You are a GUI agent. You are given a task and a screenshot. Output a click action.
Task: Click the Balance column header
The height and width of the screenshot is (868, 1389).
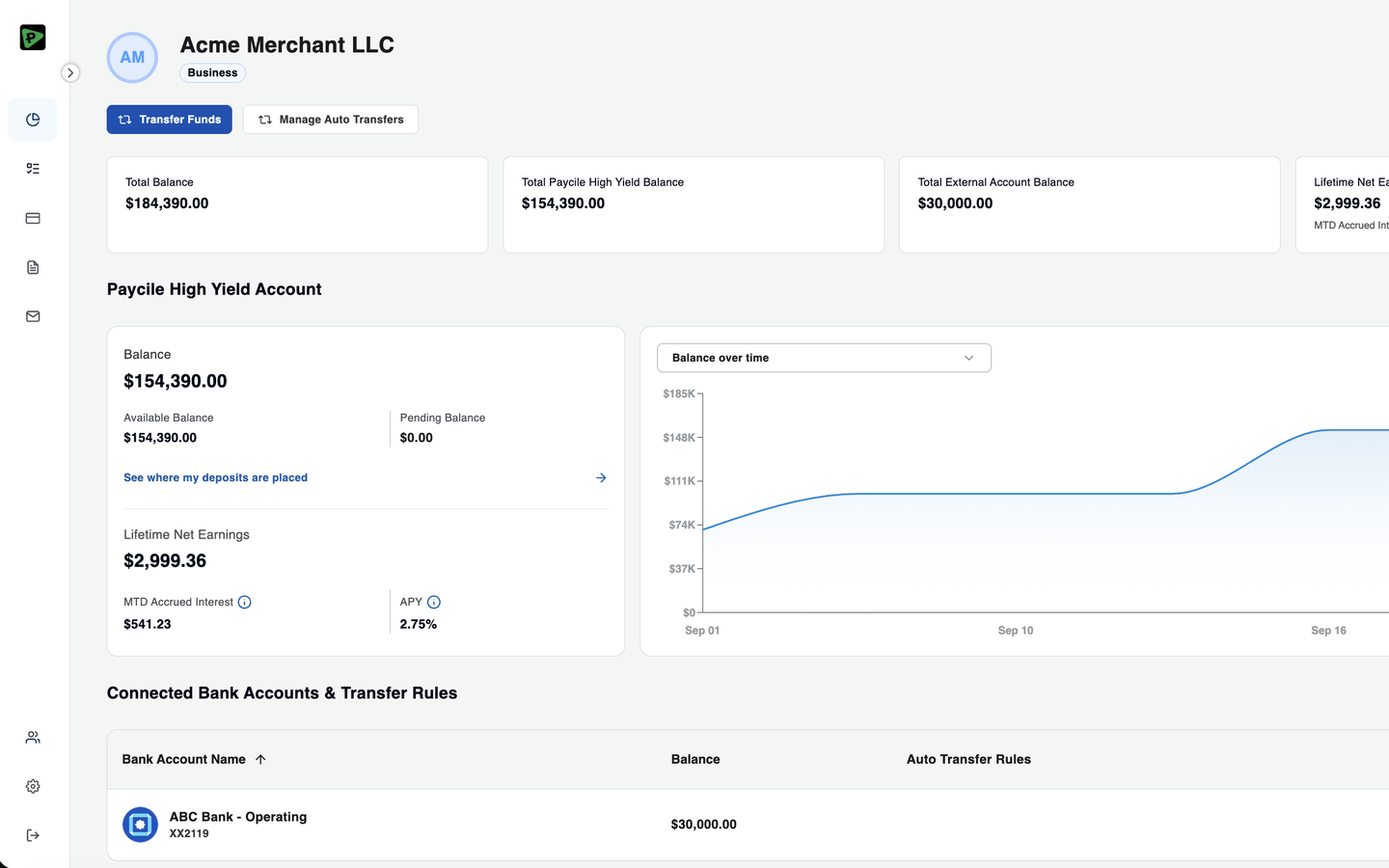click(x=695, y=760)
